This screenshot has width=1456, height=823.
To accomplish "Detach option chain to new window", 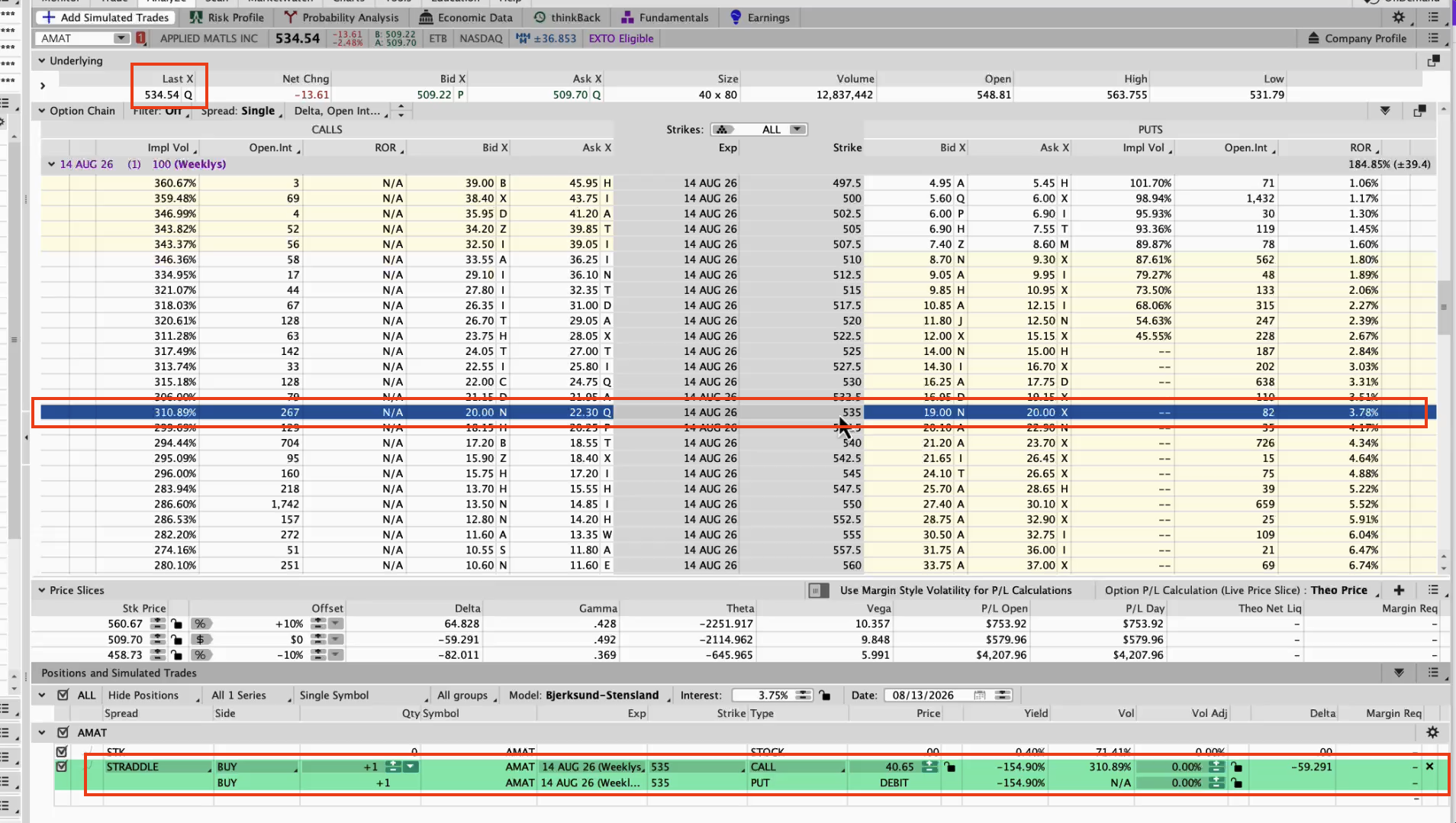I will click(x=1419, y=111).
